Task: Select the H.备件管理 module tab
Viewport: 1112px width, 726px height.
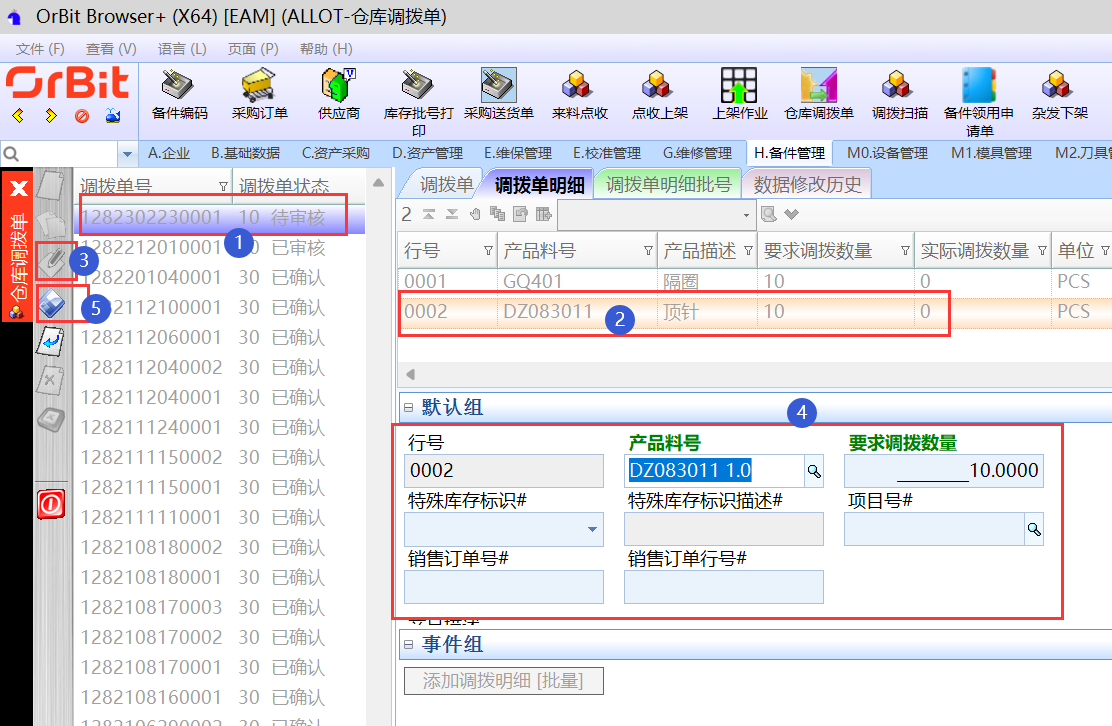Action: [789, 153]
